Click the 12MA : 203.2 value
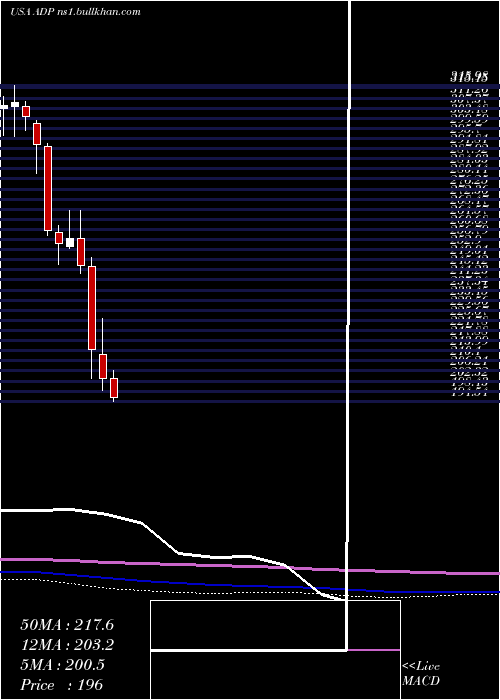This screenshot has height=700, width=500. coord(67,645)
